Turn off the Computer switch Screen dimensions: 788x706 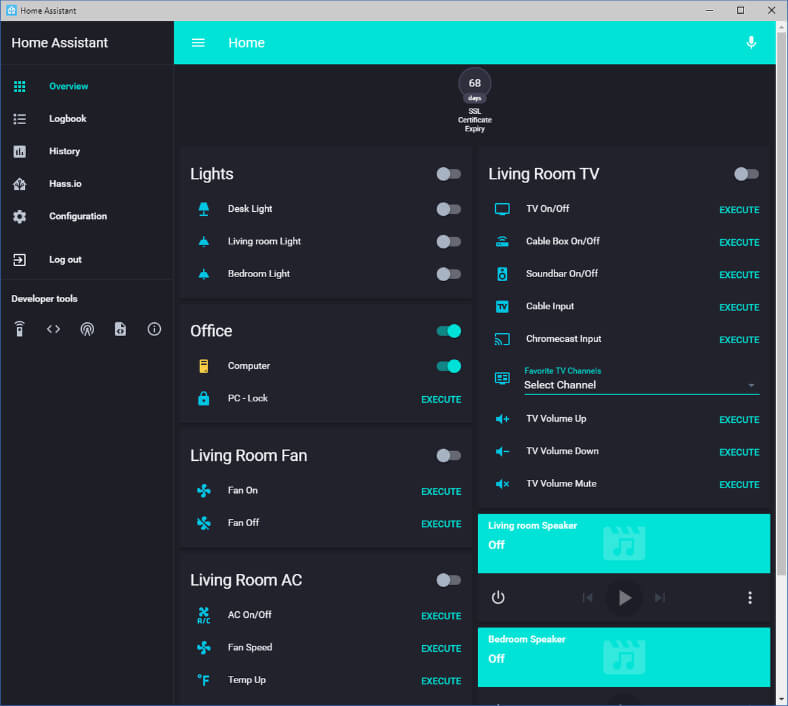click(x=448, y=366)
